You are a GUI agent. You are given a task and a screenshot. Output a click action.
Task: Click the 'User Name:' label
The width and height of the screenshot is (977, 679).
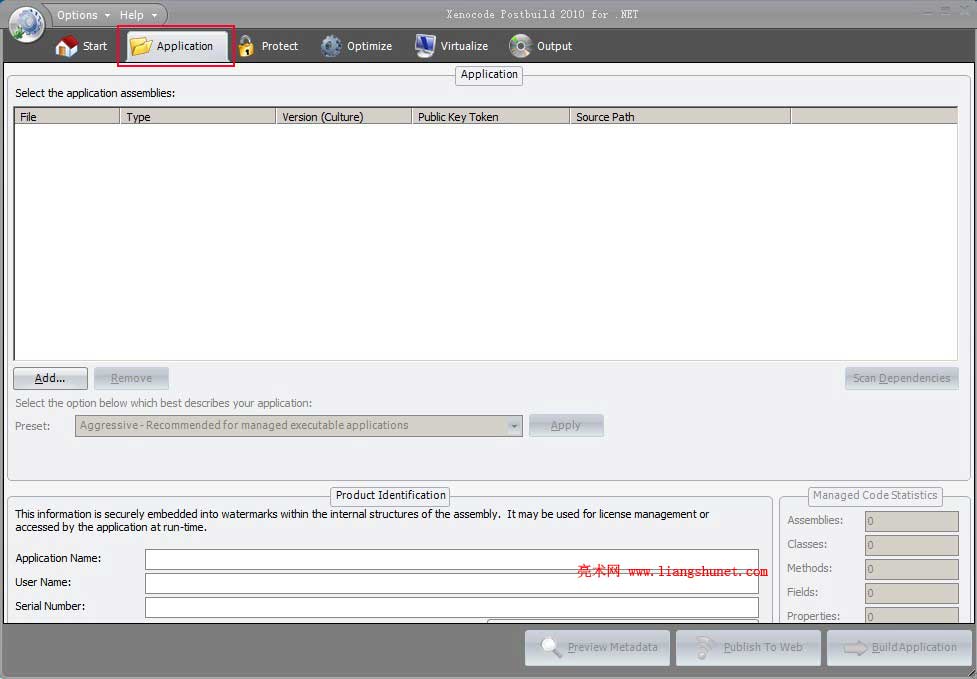pos(43,582)
